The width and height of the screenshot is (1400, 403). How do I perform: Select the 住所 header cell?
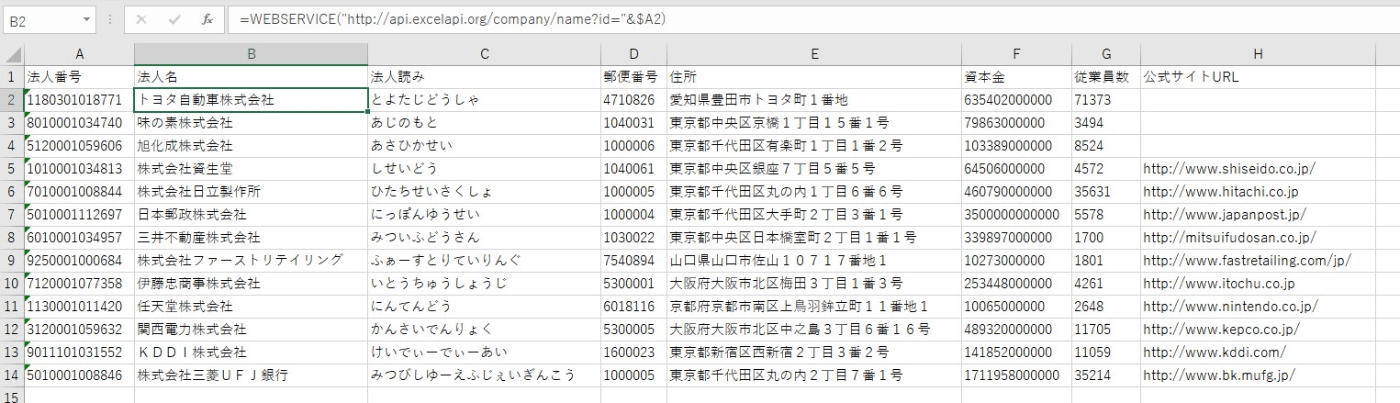point(814,76)
